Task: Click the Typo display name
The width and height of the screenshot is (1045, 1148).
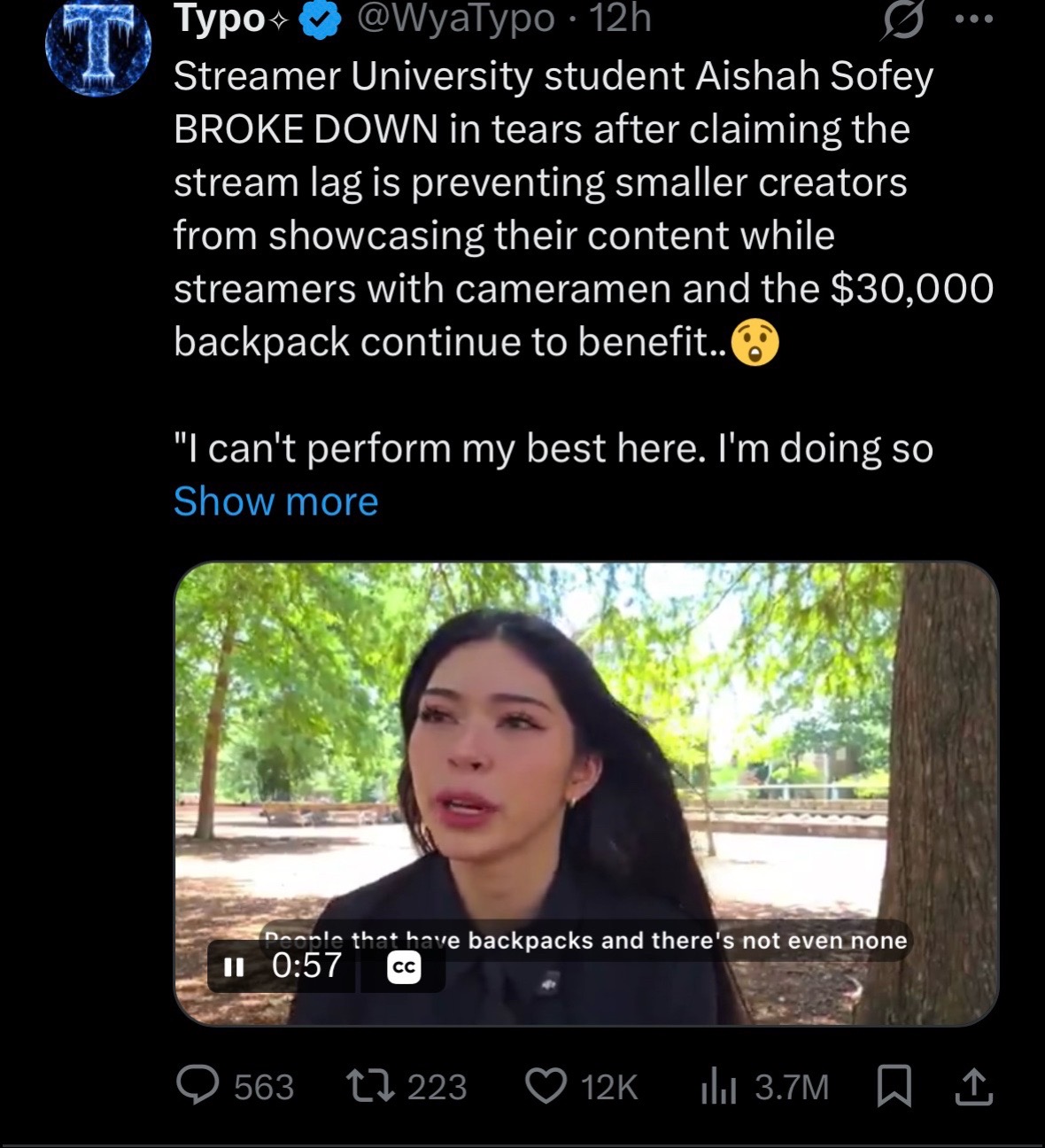Action: 220,19
